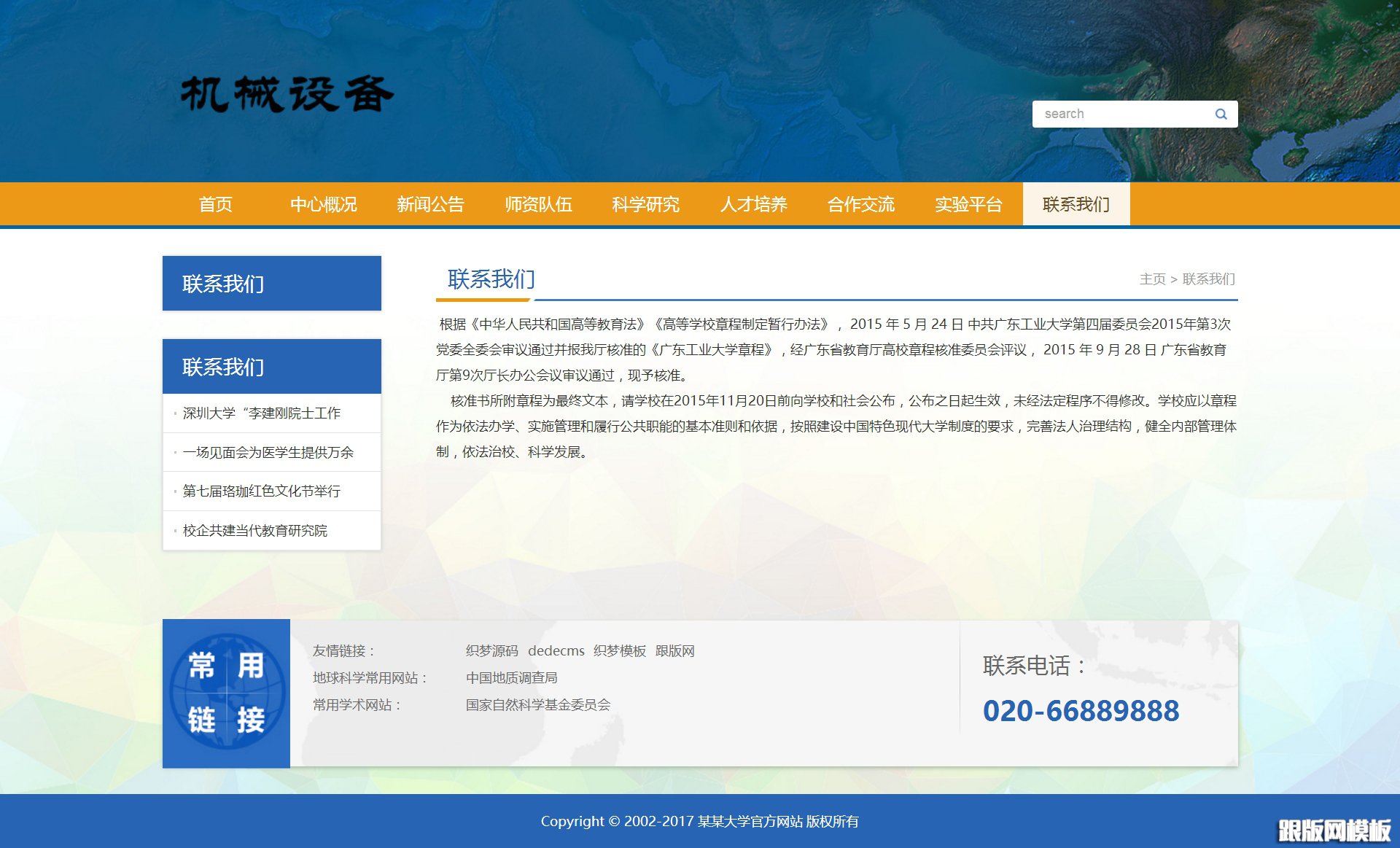Click the 中心概况 menu item

pos(324,205)
